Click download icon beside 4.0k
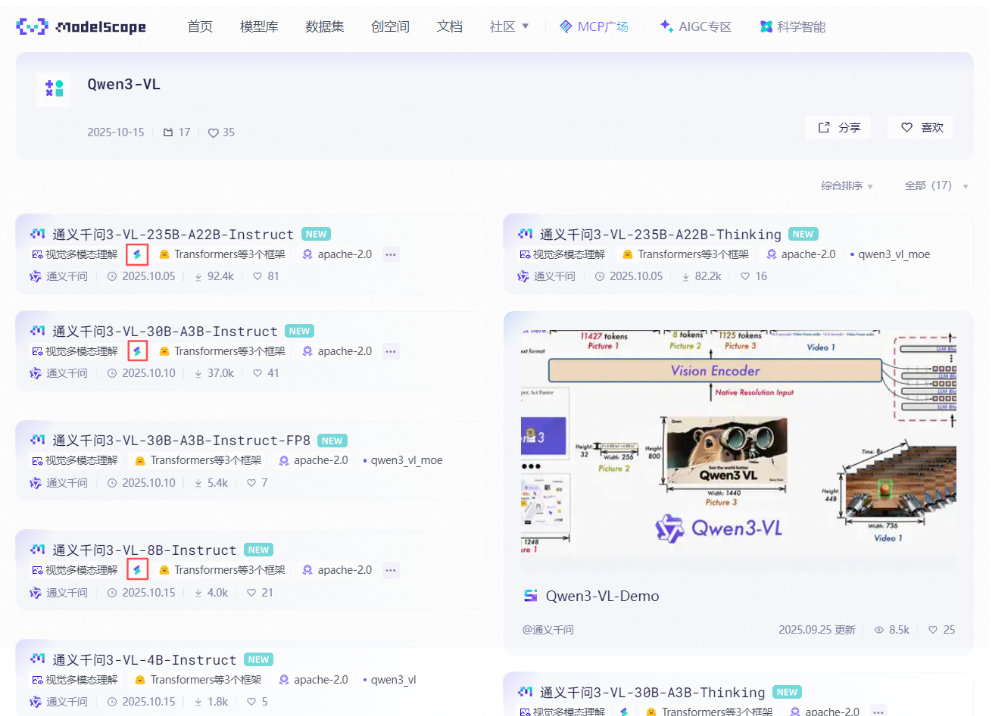 point(198,593)
